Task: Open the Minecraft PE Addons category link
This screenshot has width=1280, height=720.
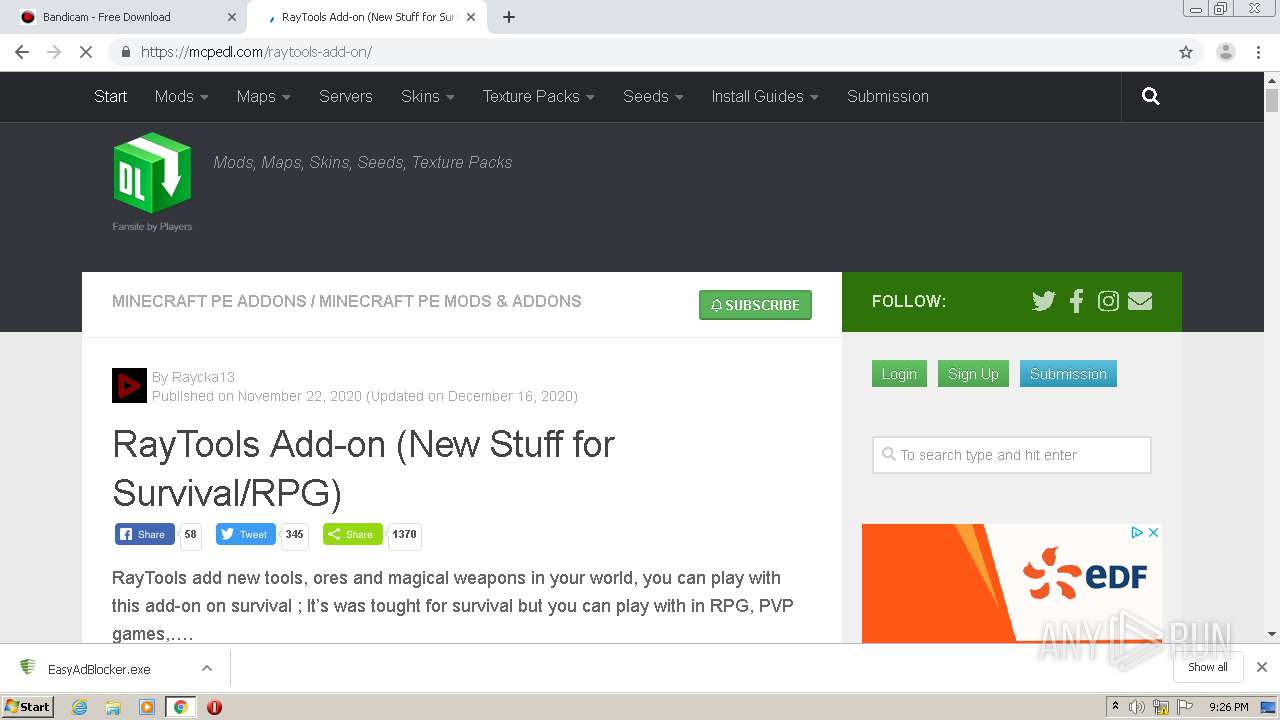Action: 209,301
